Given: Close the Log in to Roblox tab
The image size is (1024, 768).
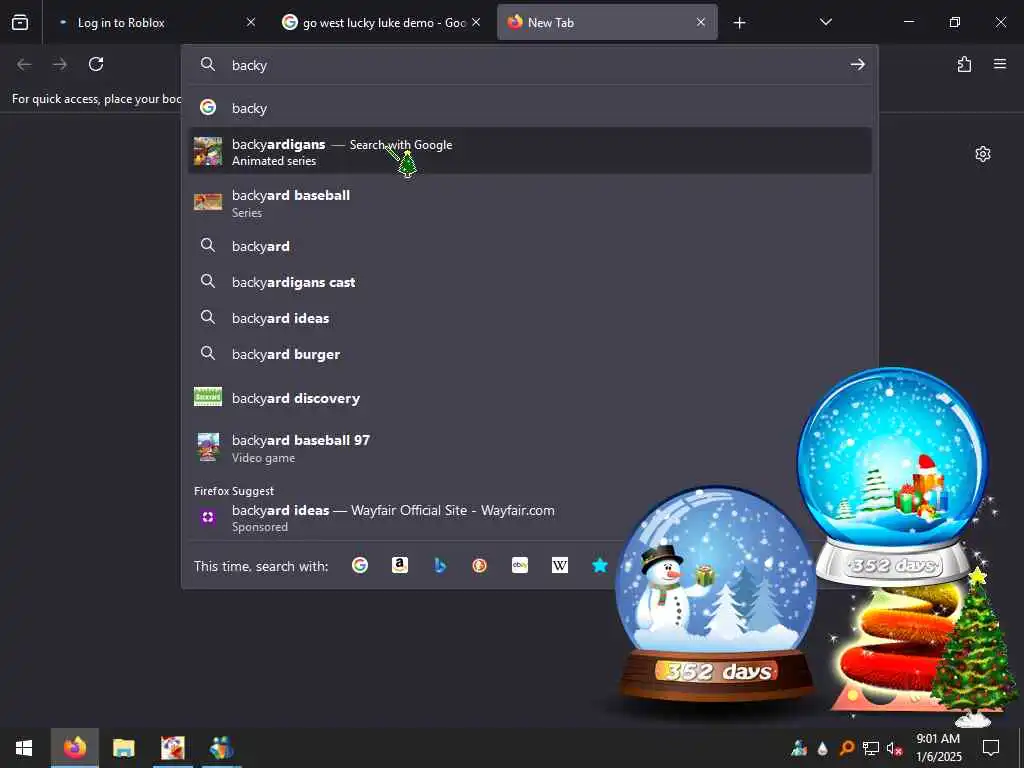Looking at the screenshot, I should [251, 22].
